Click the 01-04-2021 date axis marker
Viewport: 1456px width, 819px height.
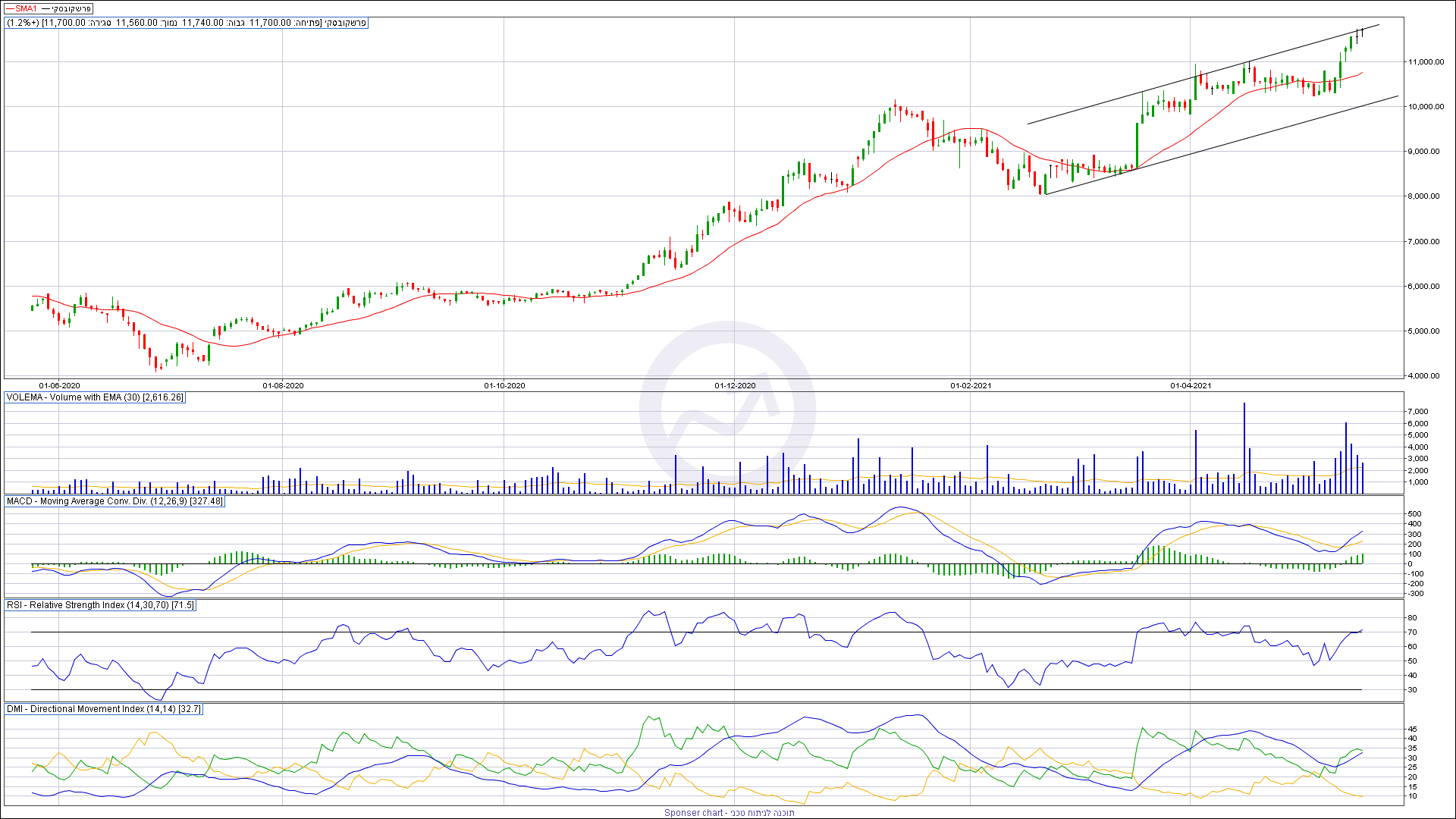[x=1191, y=386]
